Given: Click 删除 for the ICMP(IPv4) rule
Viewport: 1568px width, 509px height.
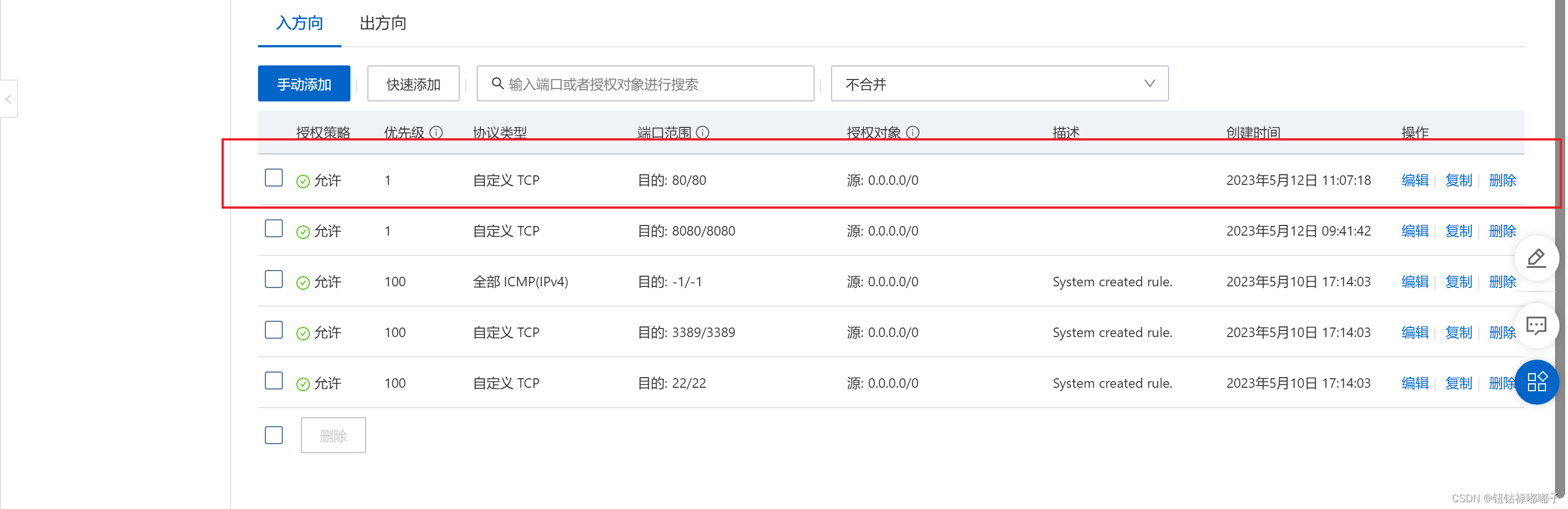Looking at the screenshot, I should (1502, 281).
